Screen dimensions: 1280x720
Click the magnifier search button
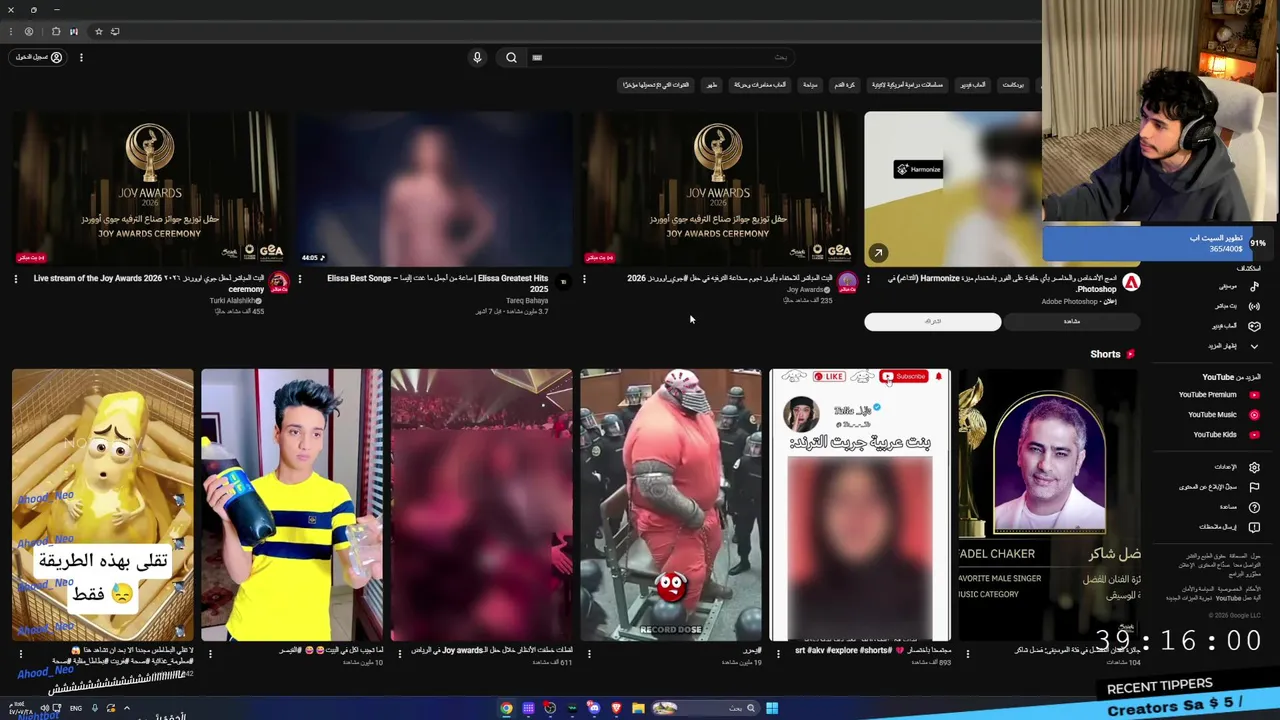coord(511,58)
